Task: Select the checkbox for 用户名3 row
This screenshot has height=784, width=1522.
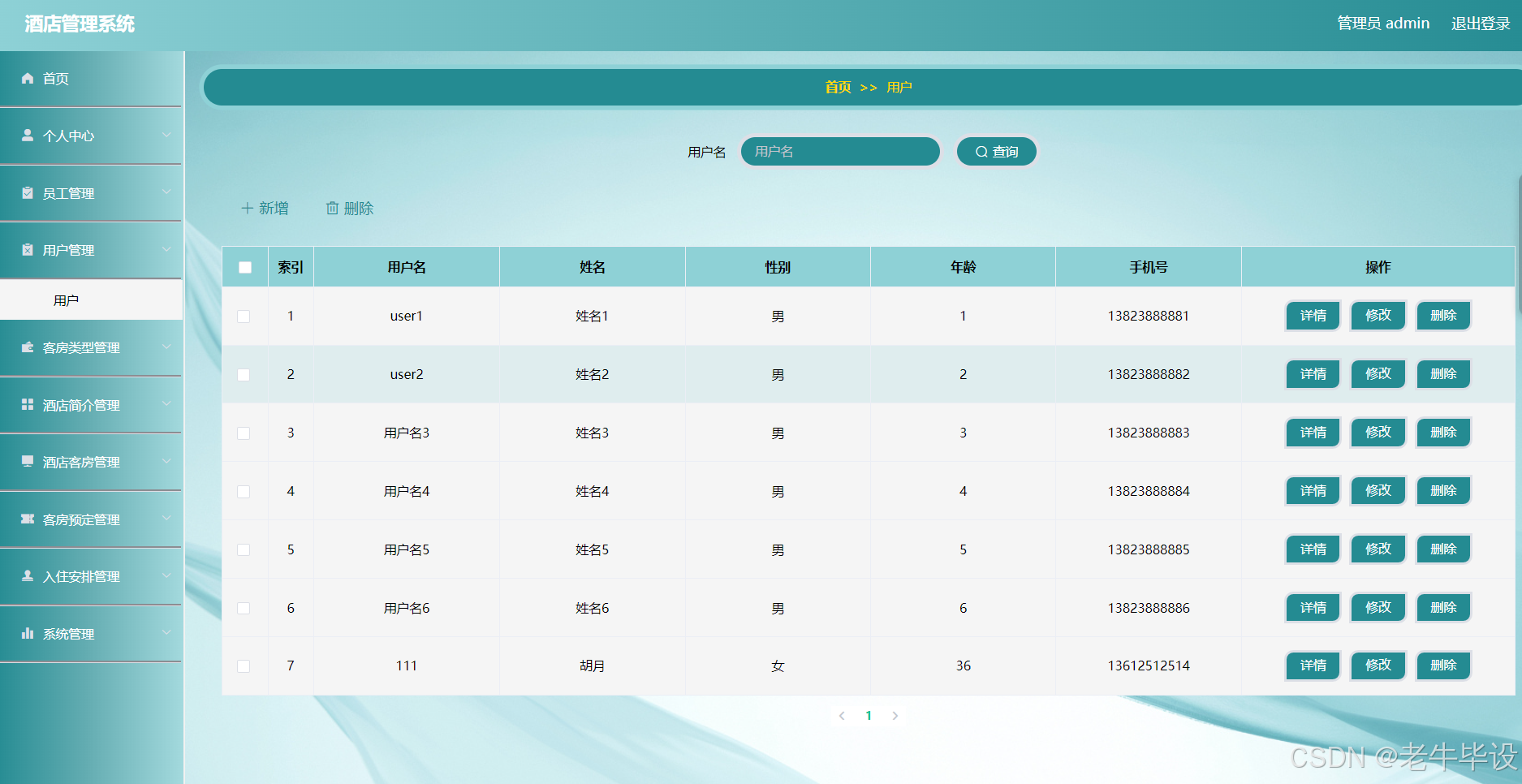Action: pos(244,433)
